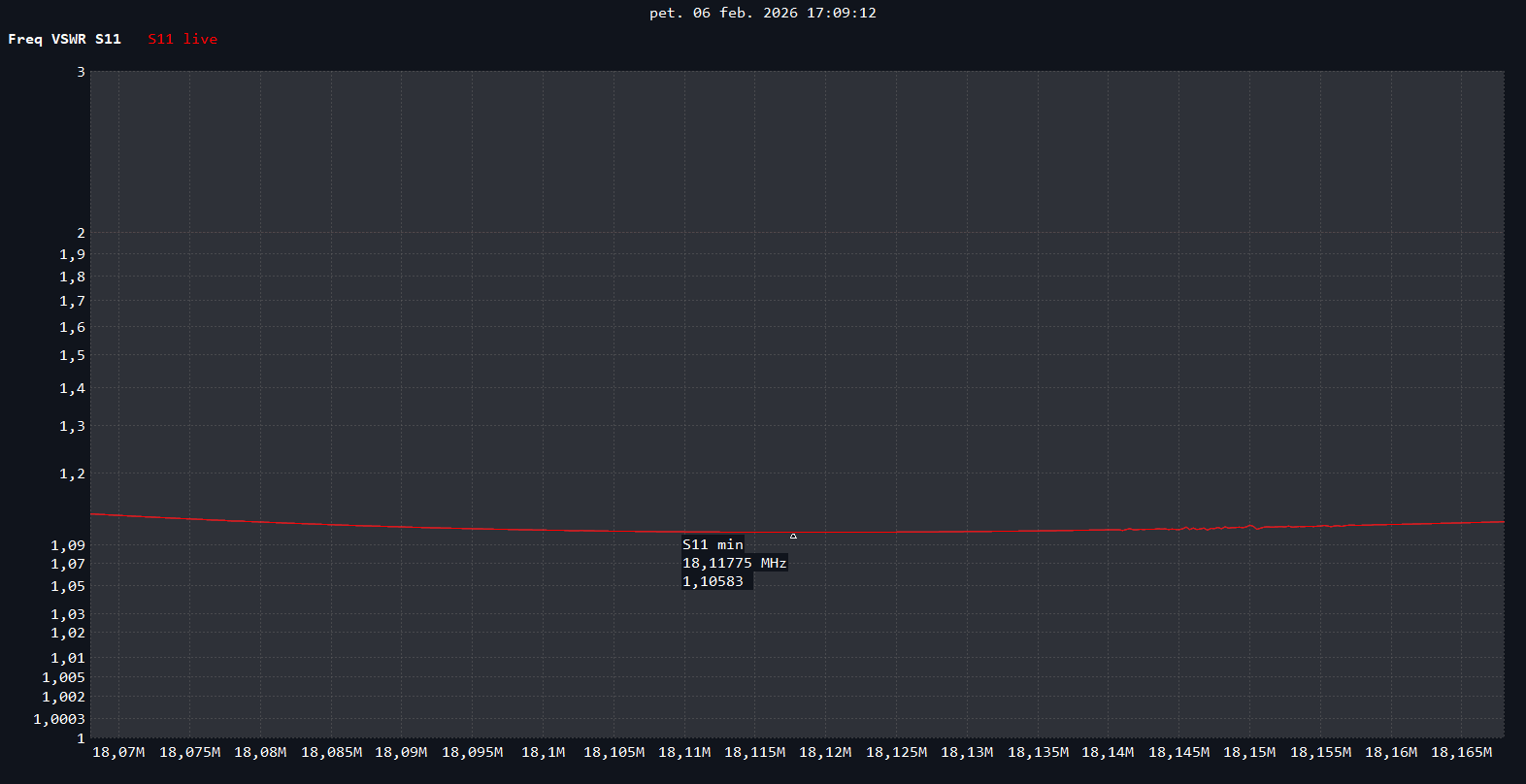
Task: Click the VSWR 1,2 axis label
Action: [72, 474]
